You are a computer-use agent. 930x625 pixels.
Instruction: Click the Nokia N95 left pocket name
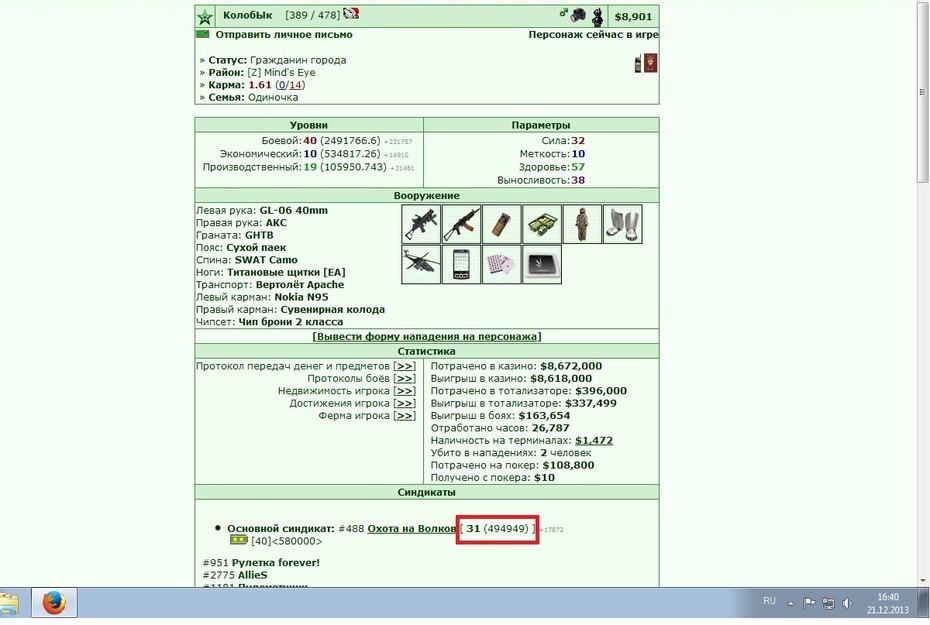tap(301, 297)
